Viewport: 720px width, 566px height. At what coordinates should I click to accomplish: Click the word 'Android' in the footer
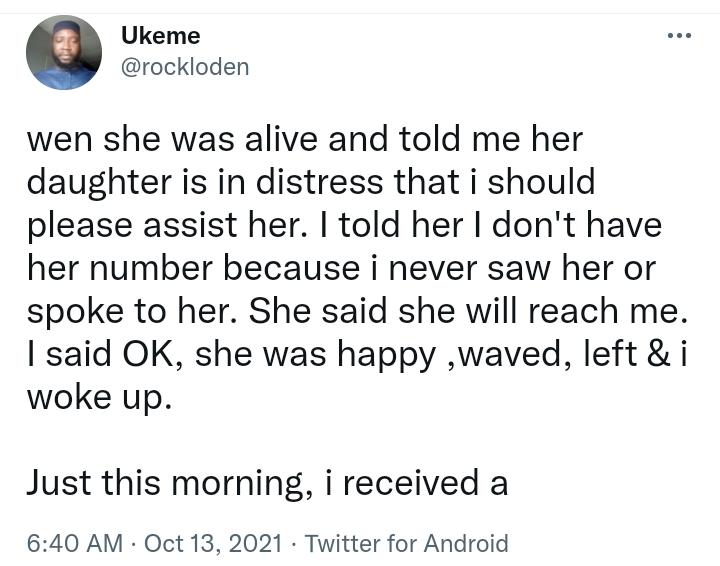[466, 543]
